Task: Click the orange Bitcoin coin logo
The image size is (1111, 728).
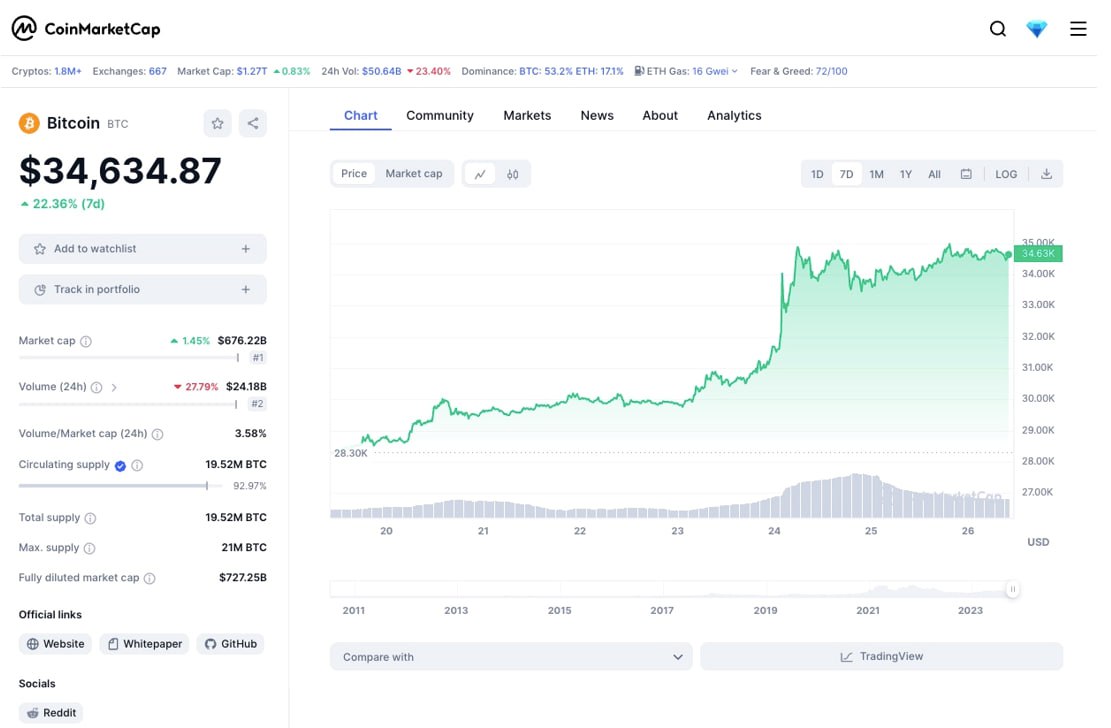Action: [x=29, y=123]
